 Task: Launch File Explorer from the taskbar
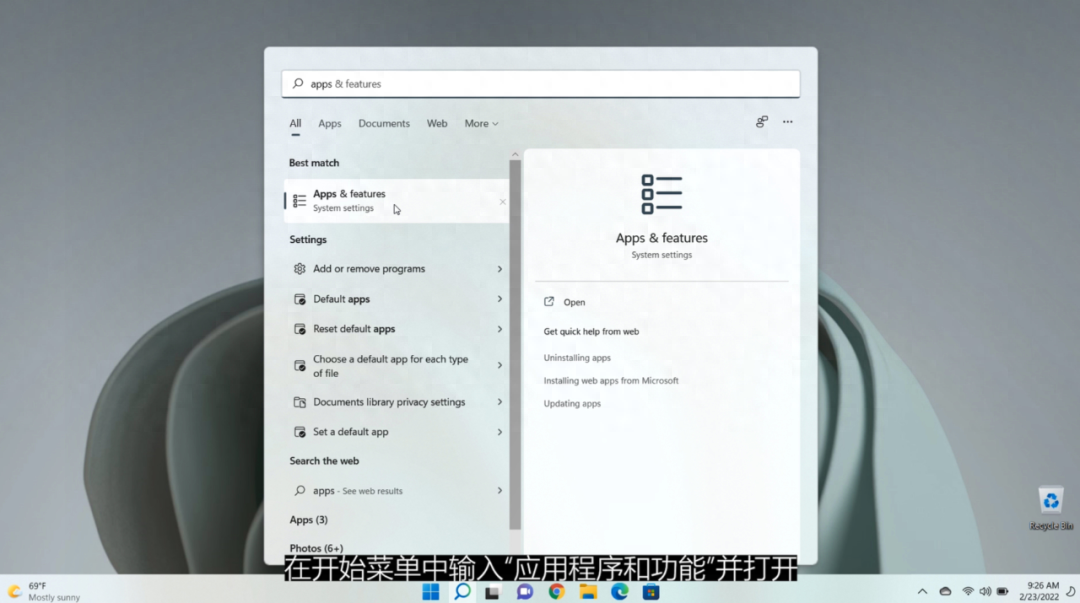pos(588,592)
